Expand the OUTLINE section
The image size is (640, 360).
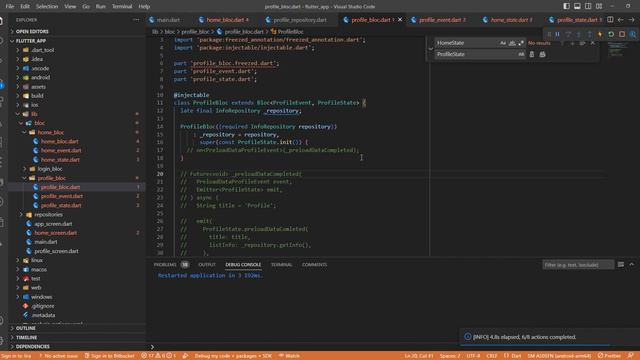coord(77,328)
